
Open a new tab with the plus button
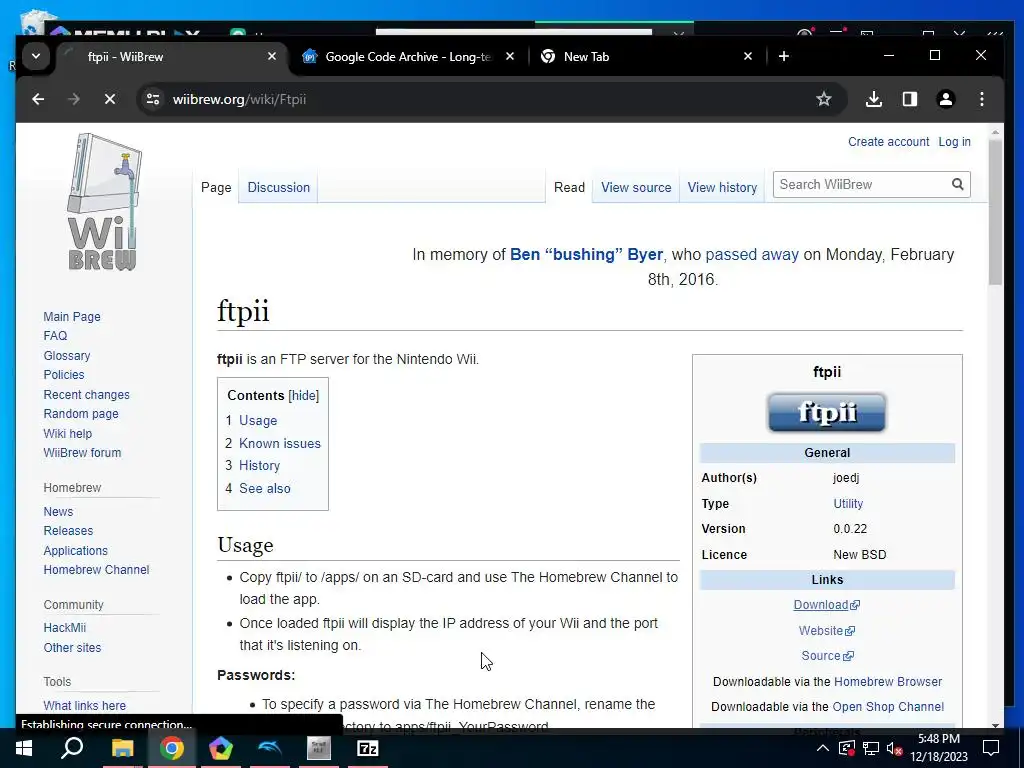[784, 57]
